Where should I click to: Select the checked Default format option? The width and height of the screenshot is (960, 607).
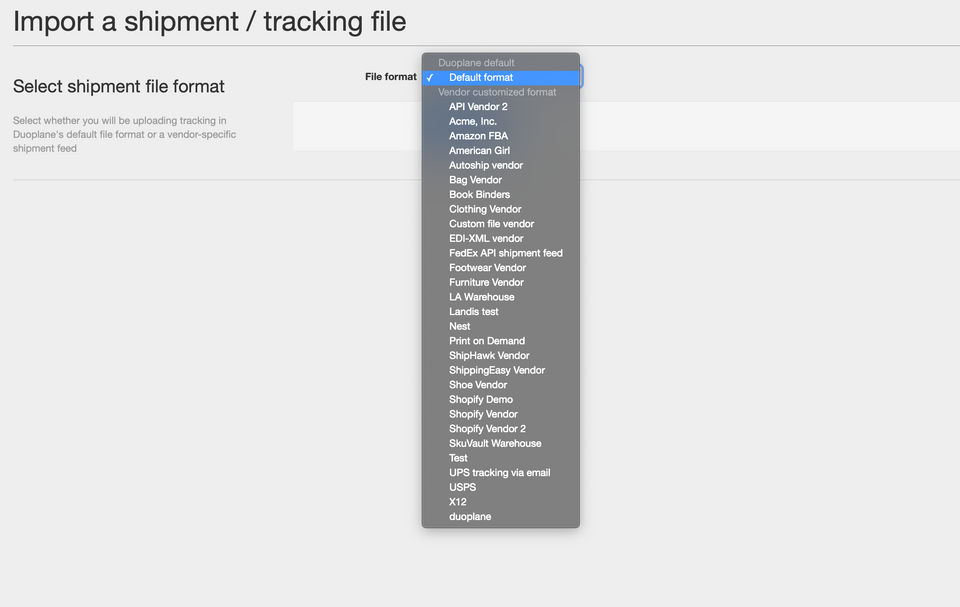point(481,77)
